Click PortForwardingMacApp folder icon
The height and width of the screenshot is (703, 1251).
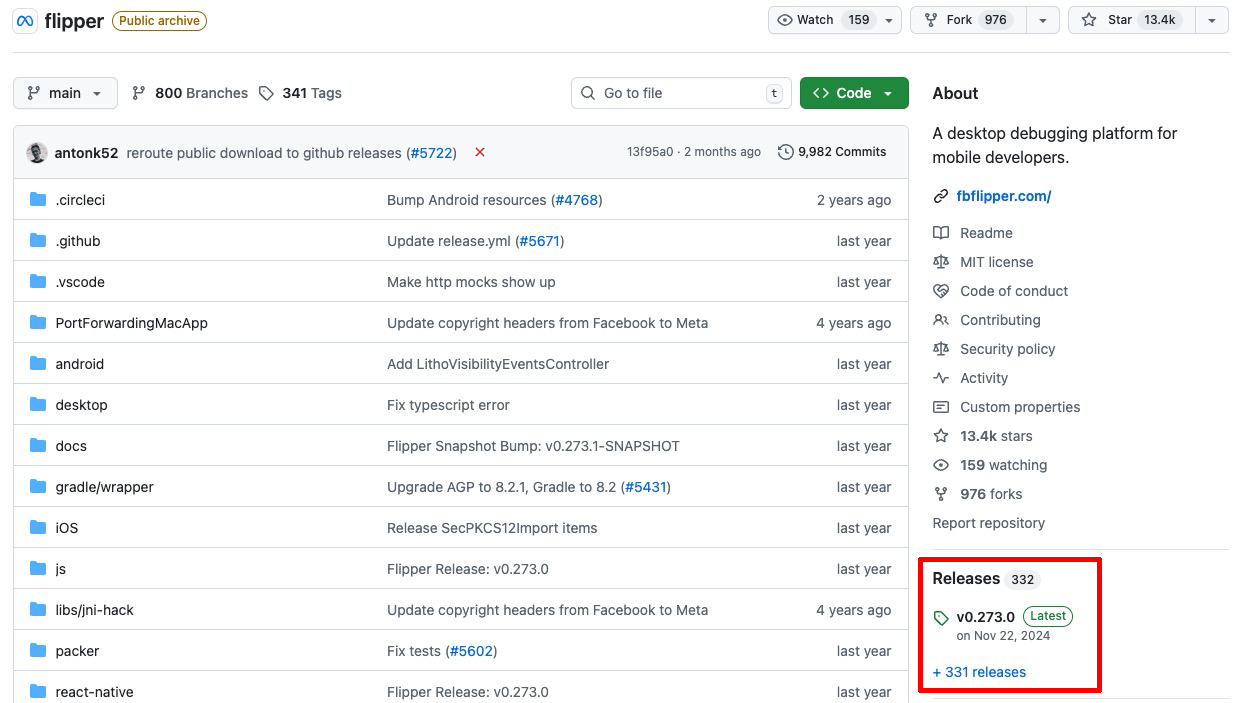[x=38, y=323]
